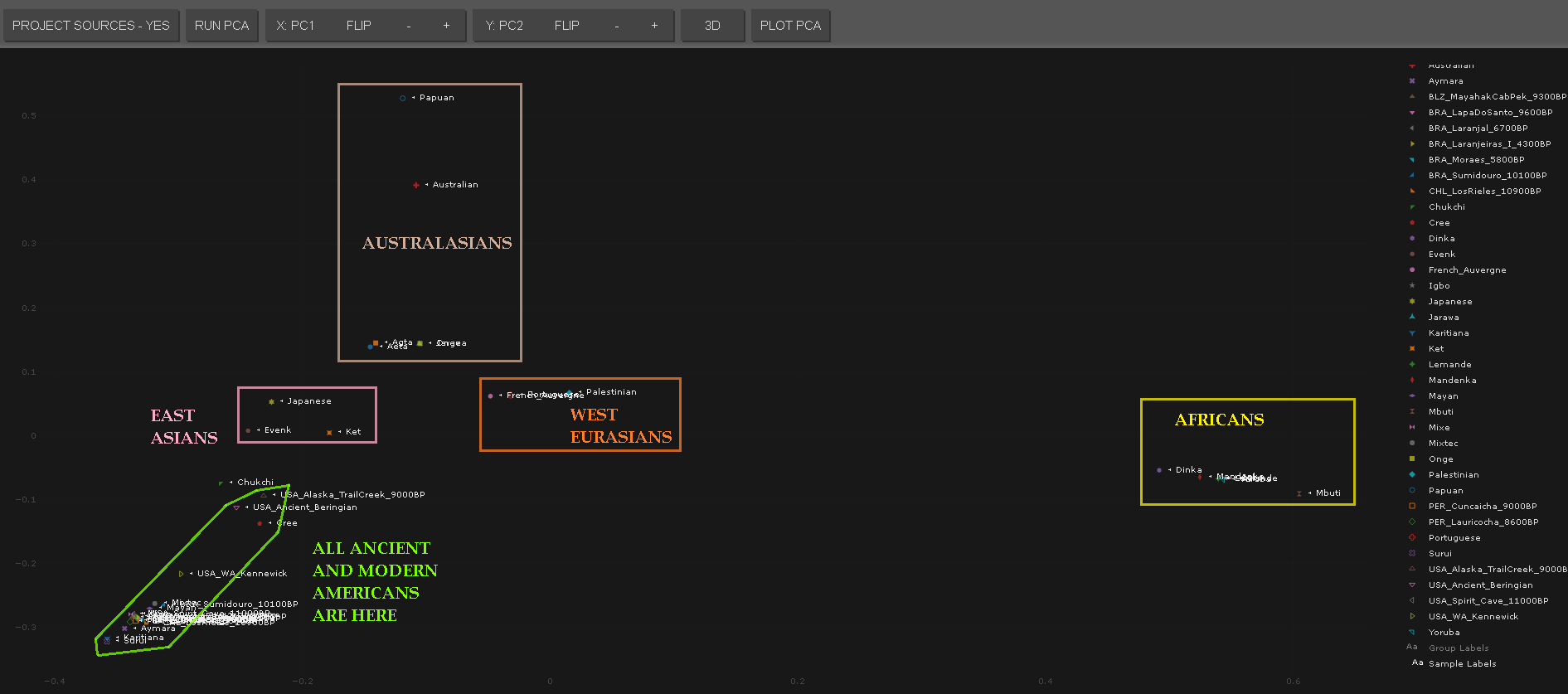Click the Mbuti data point in plot
The width and height of the screenshot is (1568, 694).
1299,493
